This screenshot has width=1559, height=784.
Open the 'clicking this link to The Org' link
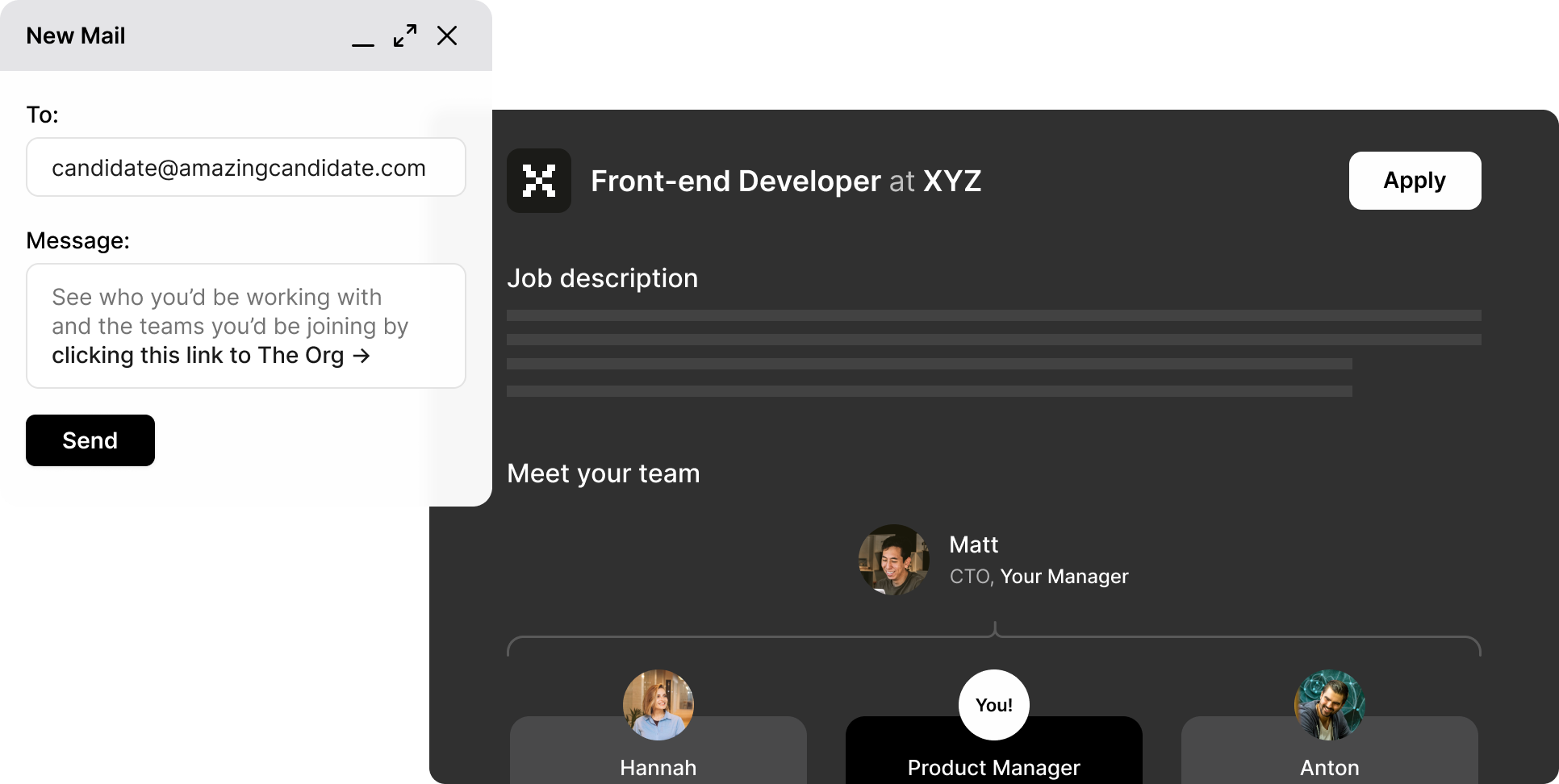pyautogui.click(x=211, y=355)
